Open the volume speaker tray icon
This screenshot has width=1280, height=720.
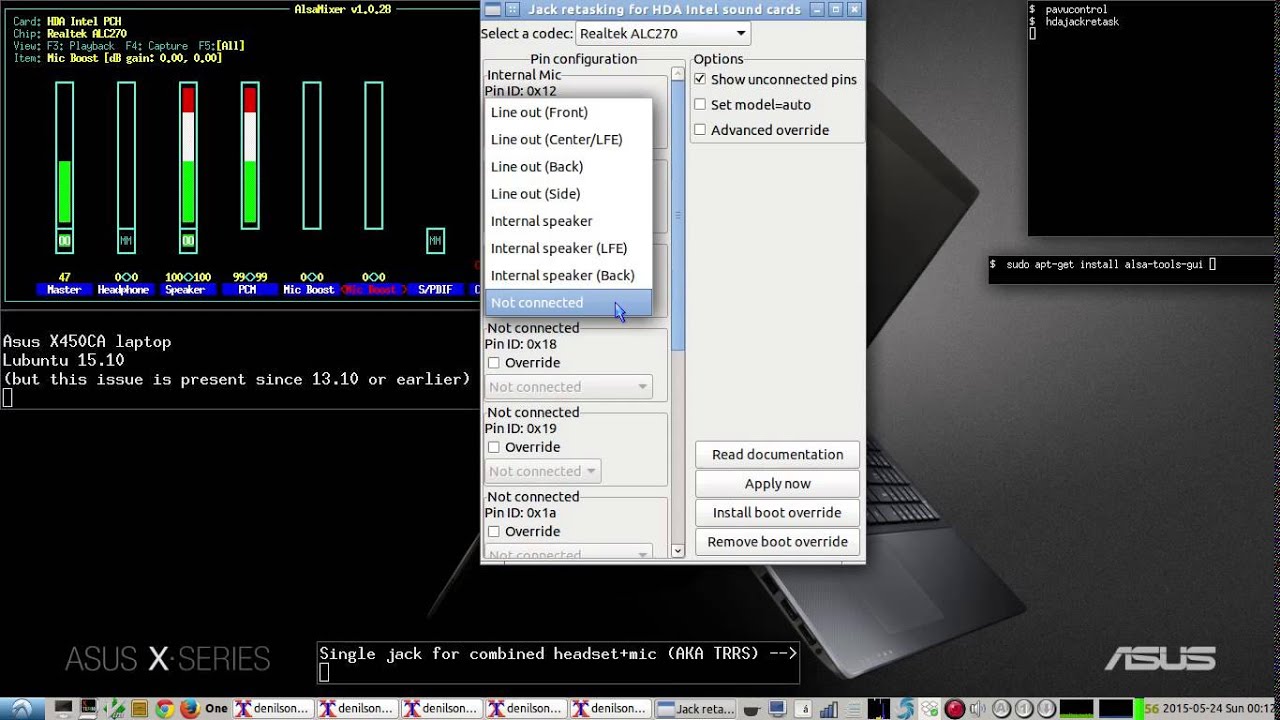tap(978, 708)
